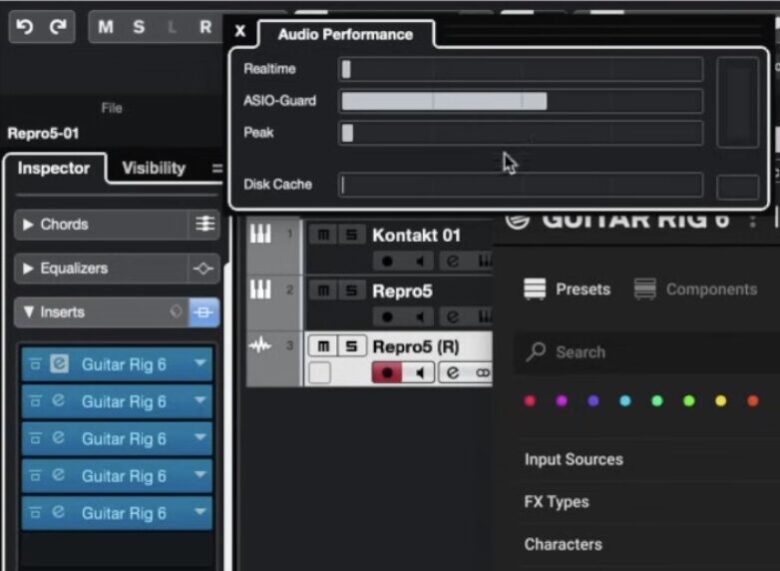780x571 pixels.
Task: Mute the Kontakt 01 track
Action: click(322, 235)
